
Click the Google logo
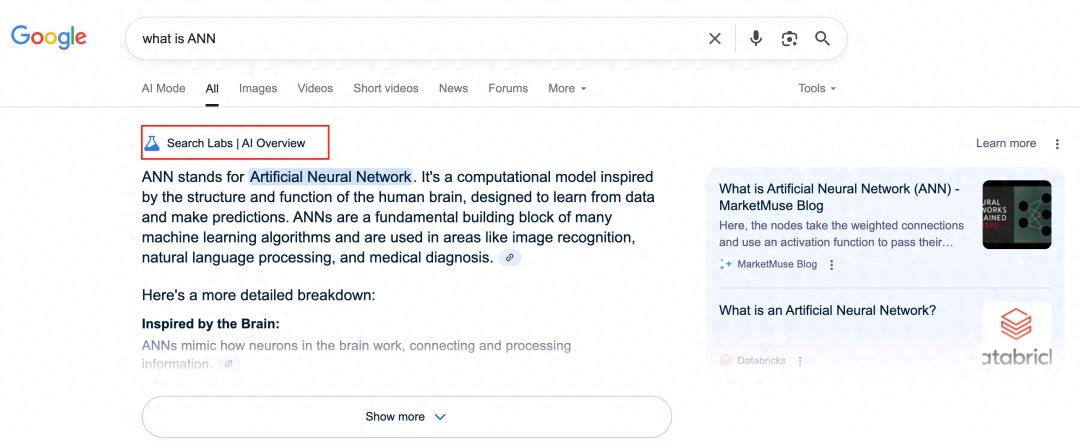(48, 37)
